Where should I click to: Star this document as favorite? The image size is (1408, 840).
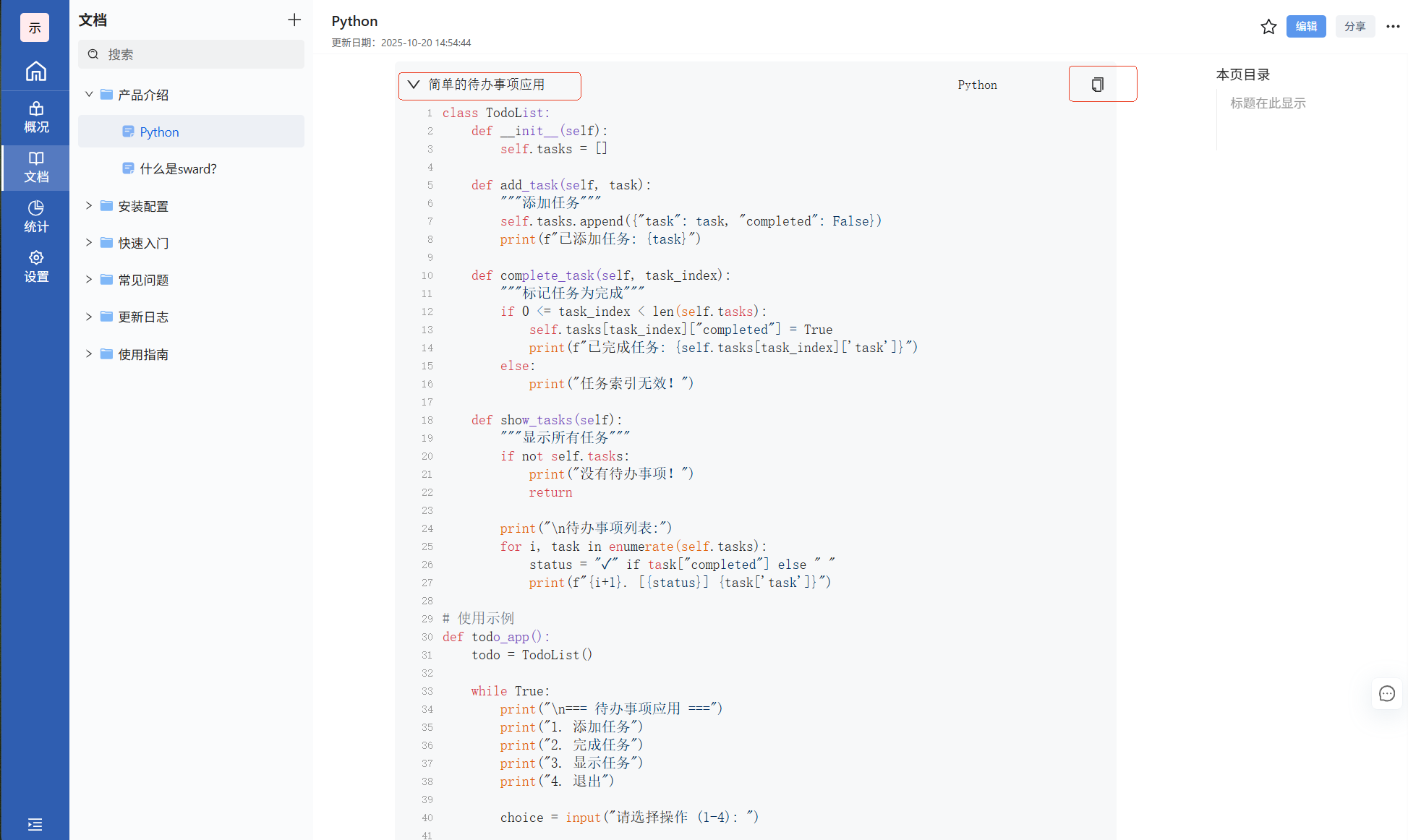click(1268, 27)
